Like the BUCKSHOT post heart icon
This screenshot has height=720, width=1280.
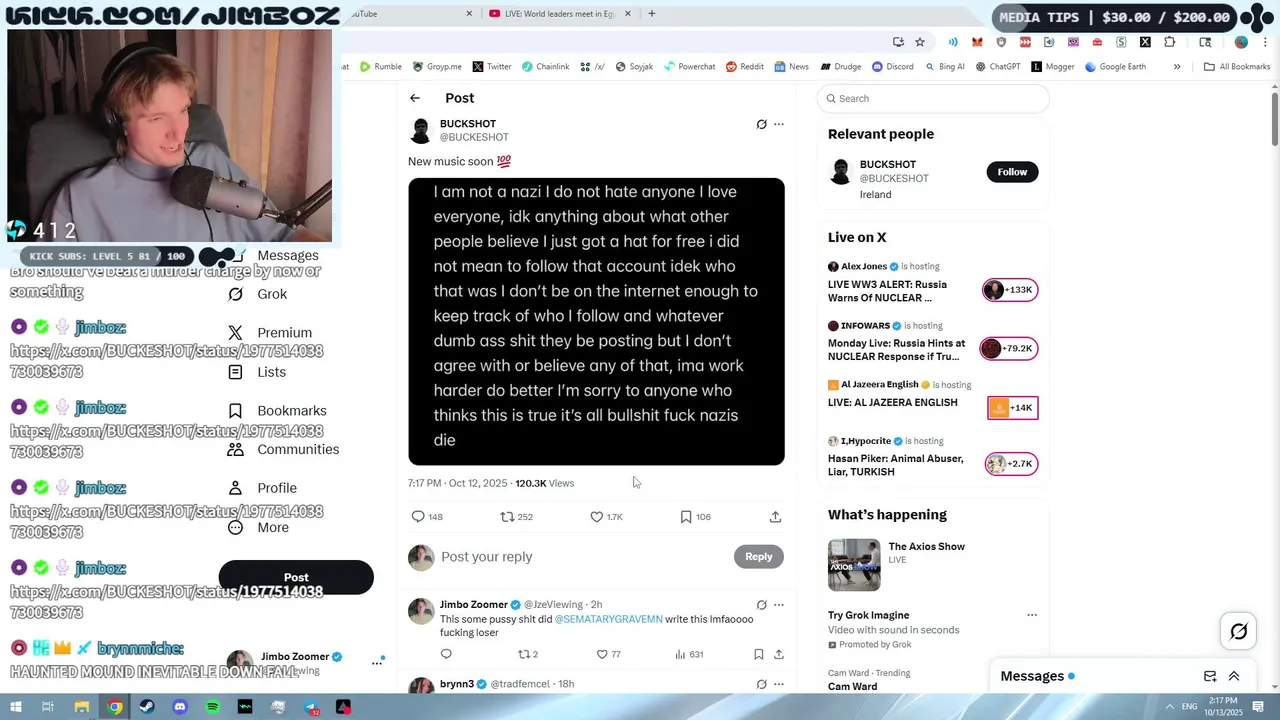(x=597, y=517)
